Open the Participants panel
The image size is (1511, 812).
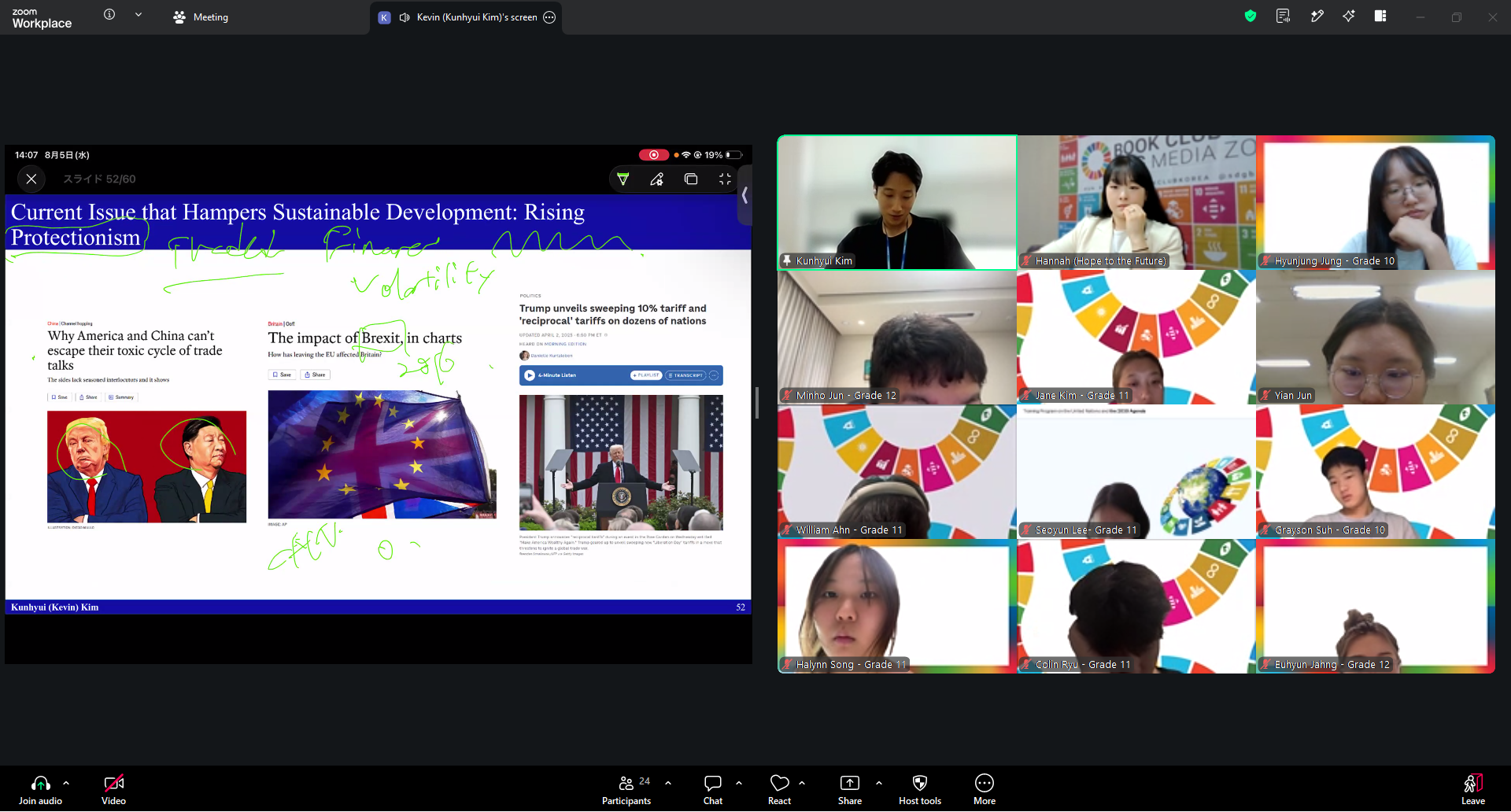coord(627,790)
